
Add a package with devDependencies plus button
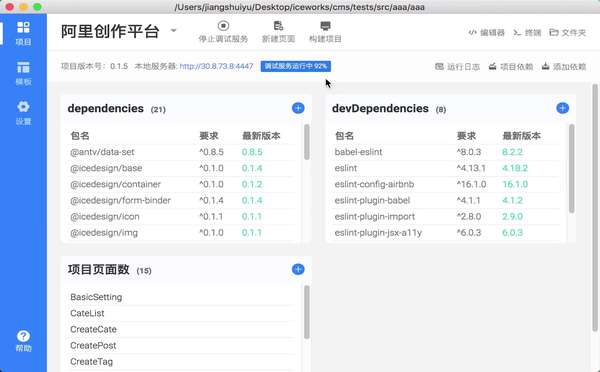pyautogui.click(x=562, y=108)
